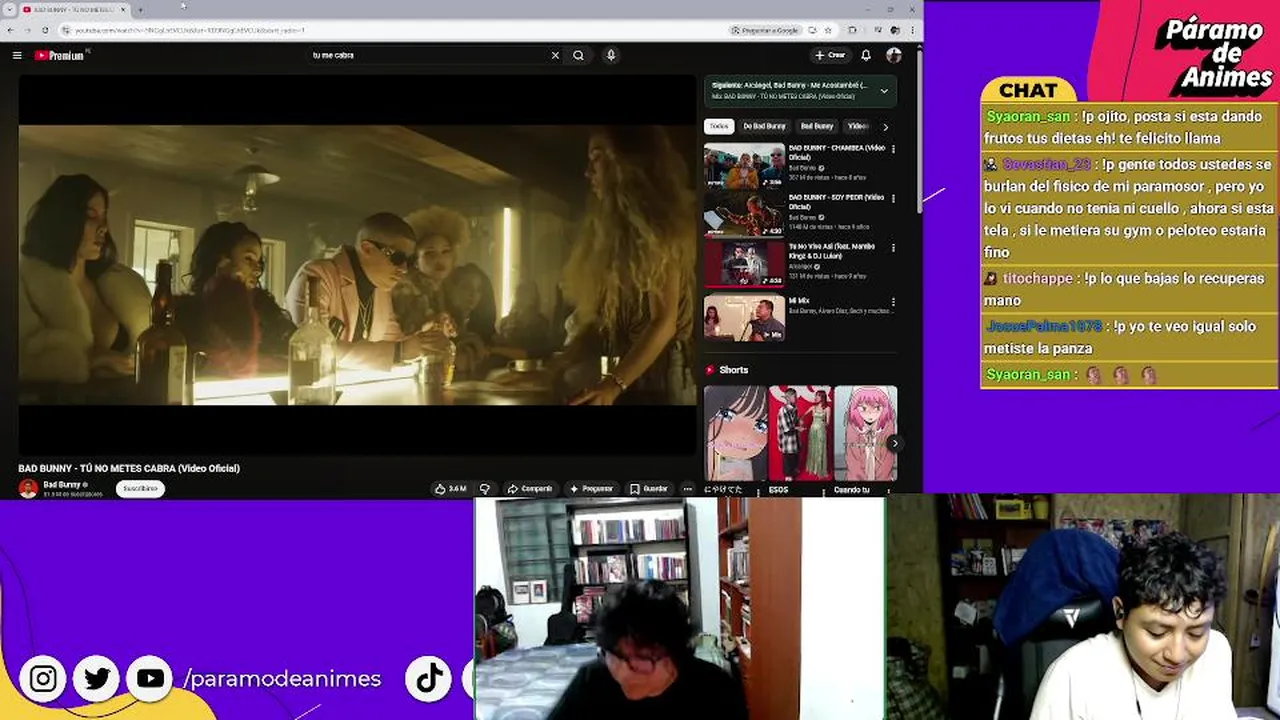Click the page vertical scrollbar

click(919, 130)
